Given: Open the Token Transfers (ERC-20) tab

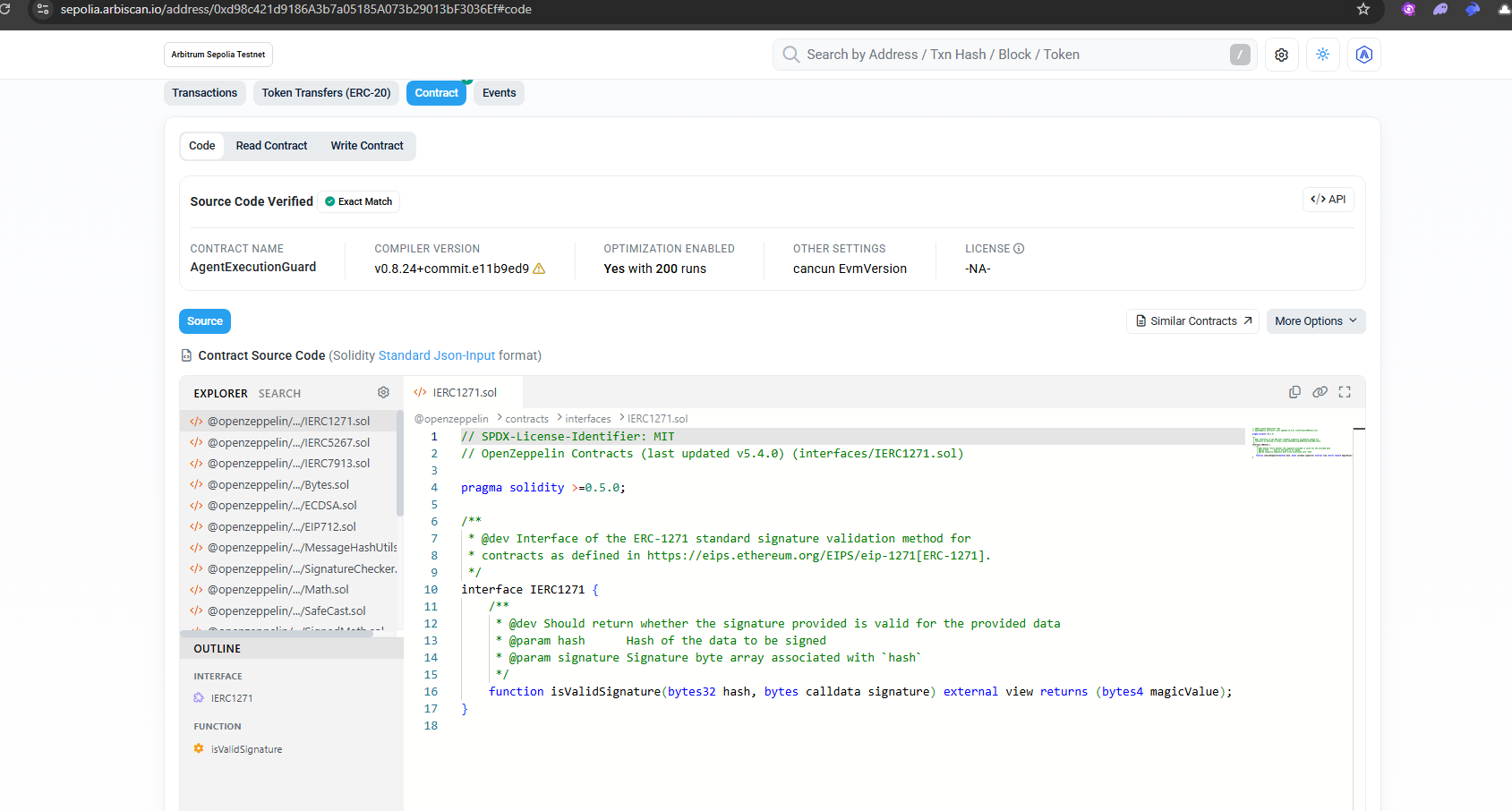Looking at the screenshot, I should (x=326, y=93).
